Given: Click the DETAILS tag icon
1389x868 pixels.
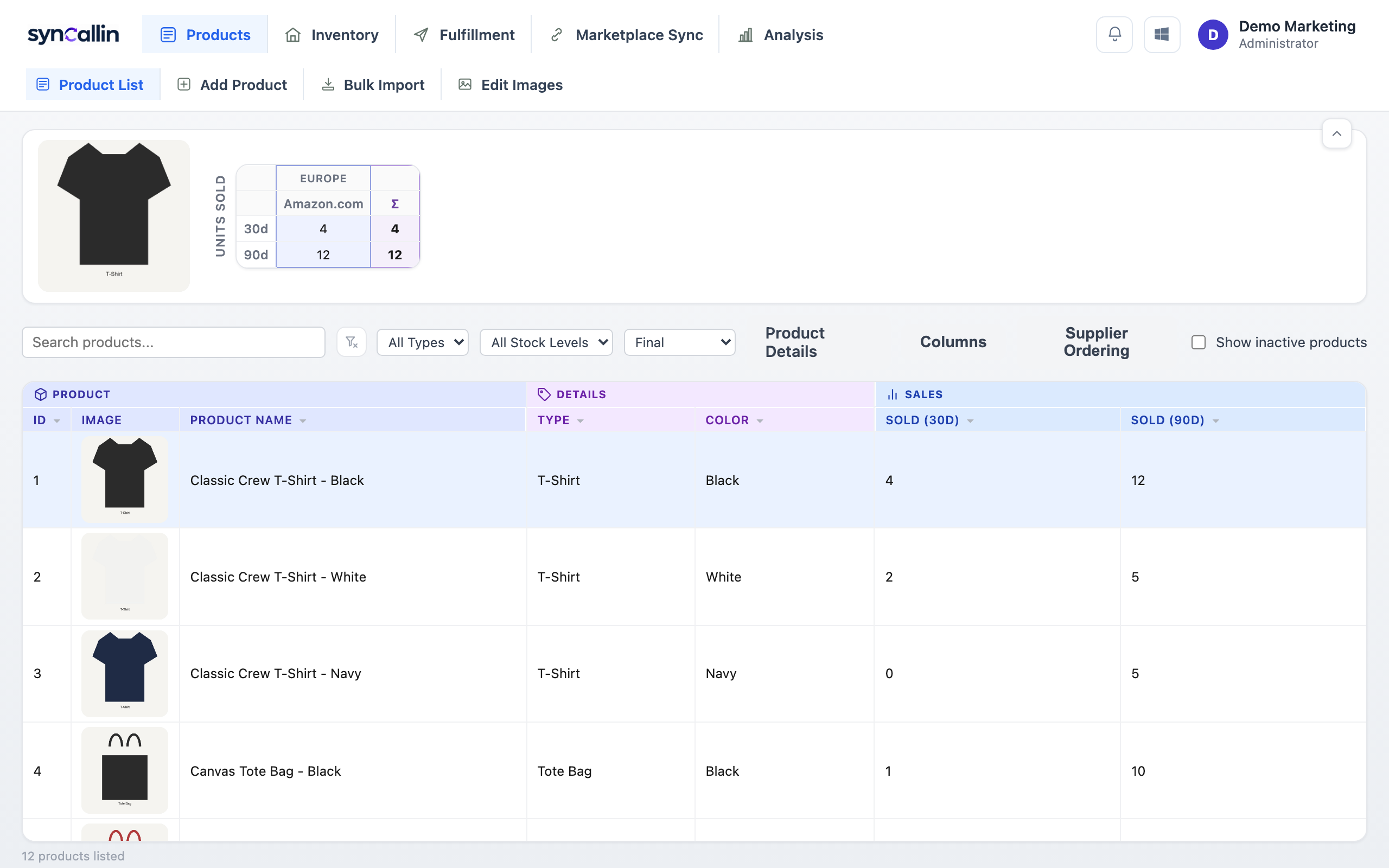Looking at the screenshot, I should click(544, 394).
